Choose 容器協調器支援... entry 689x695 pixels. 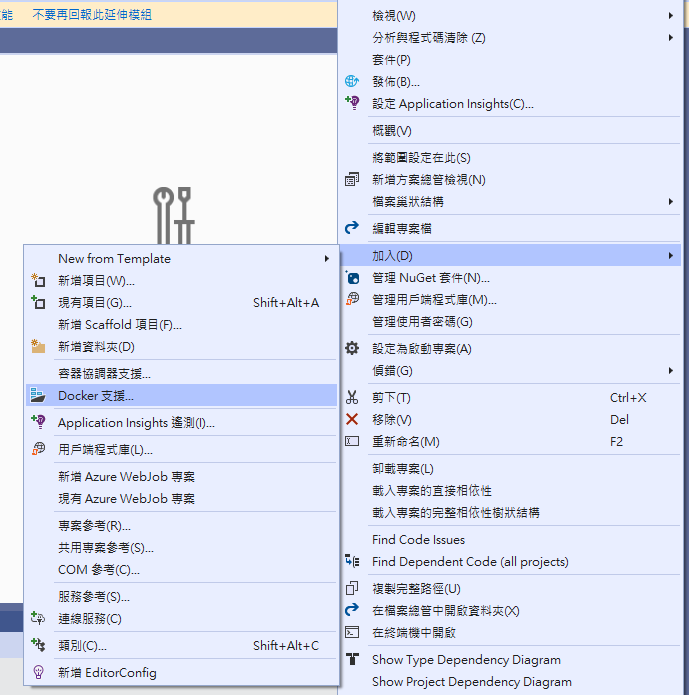(x=181, y=374)
